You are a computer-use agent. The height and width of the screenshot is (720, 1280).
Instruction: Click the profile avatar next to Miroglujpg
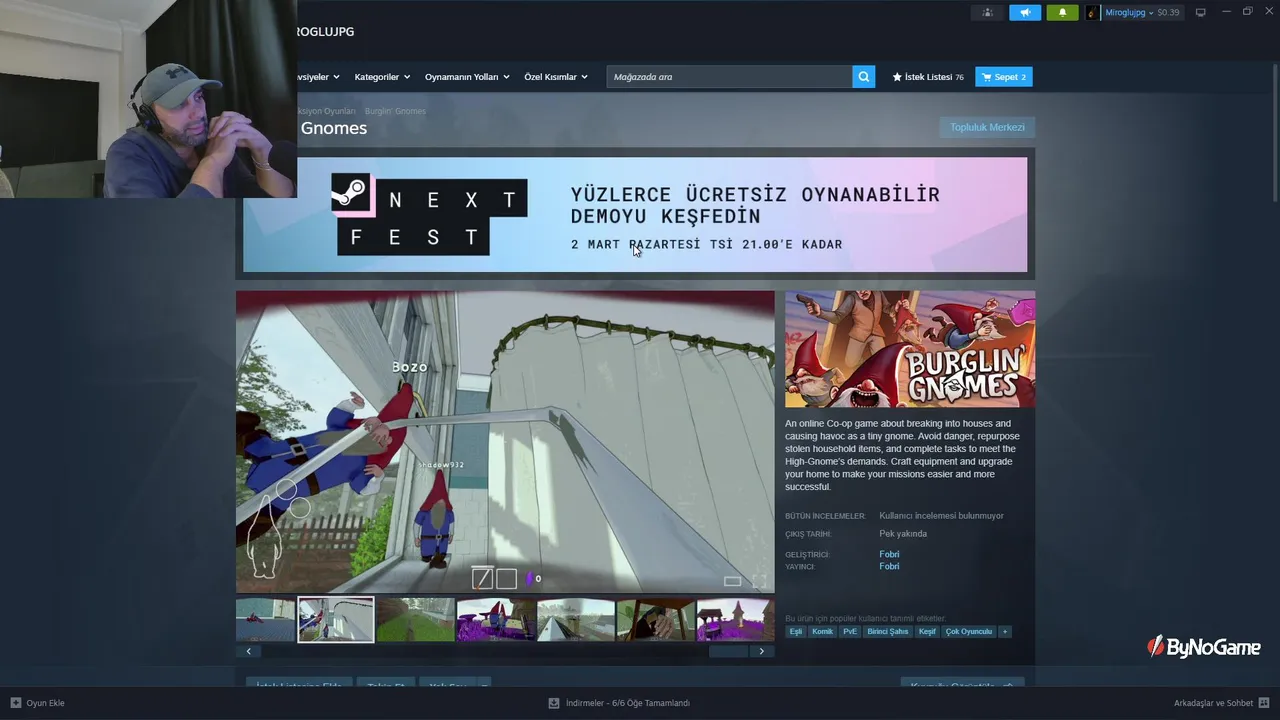point(1093,12)
